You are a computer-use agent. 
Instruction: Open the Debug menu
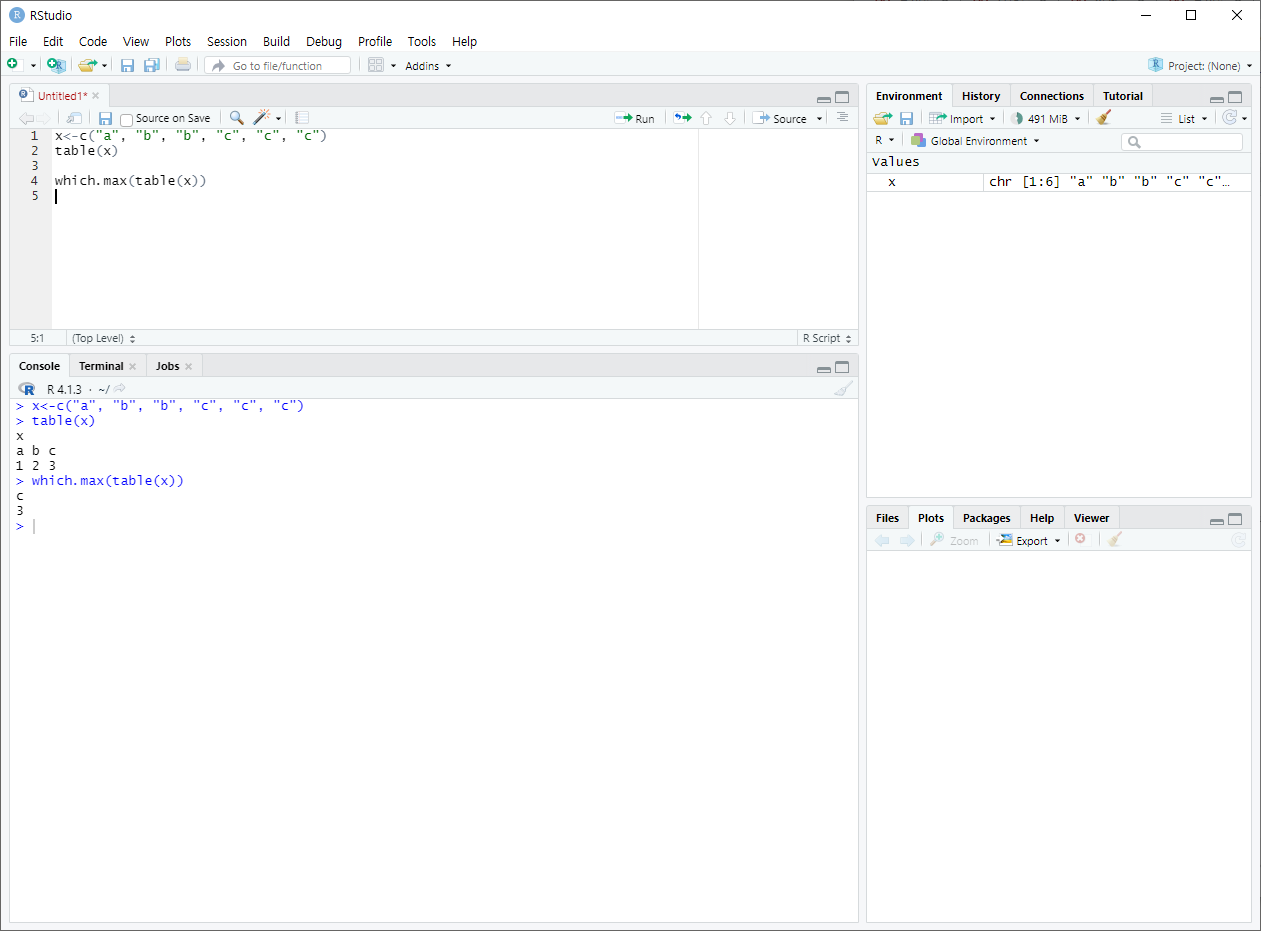pyautogui.click(x=324, y=41)
